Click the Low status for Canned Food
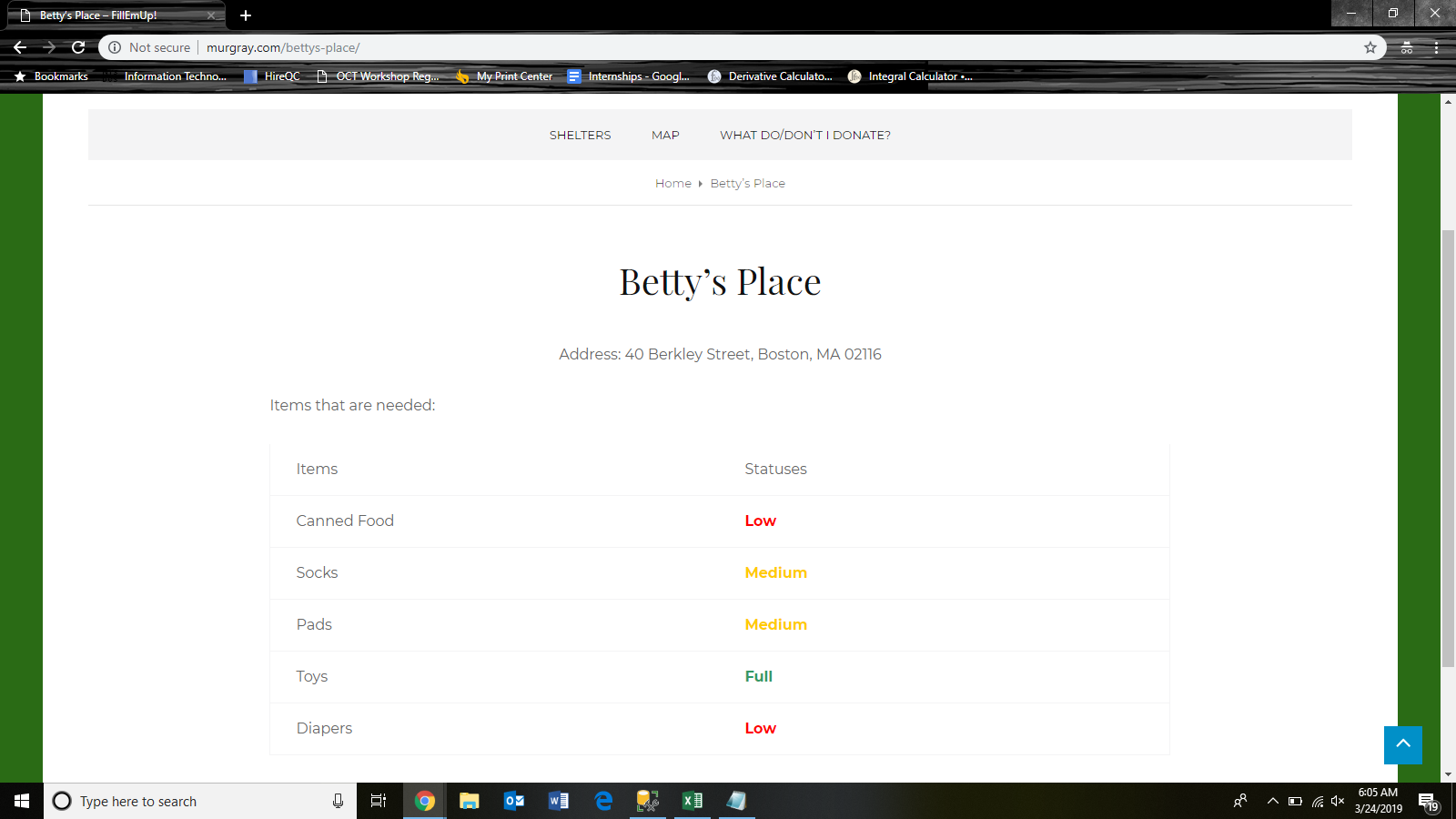This screenshot has width=1456, height=819. (761, 521)
